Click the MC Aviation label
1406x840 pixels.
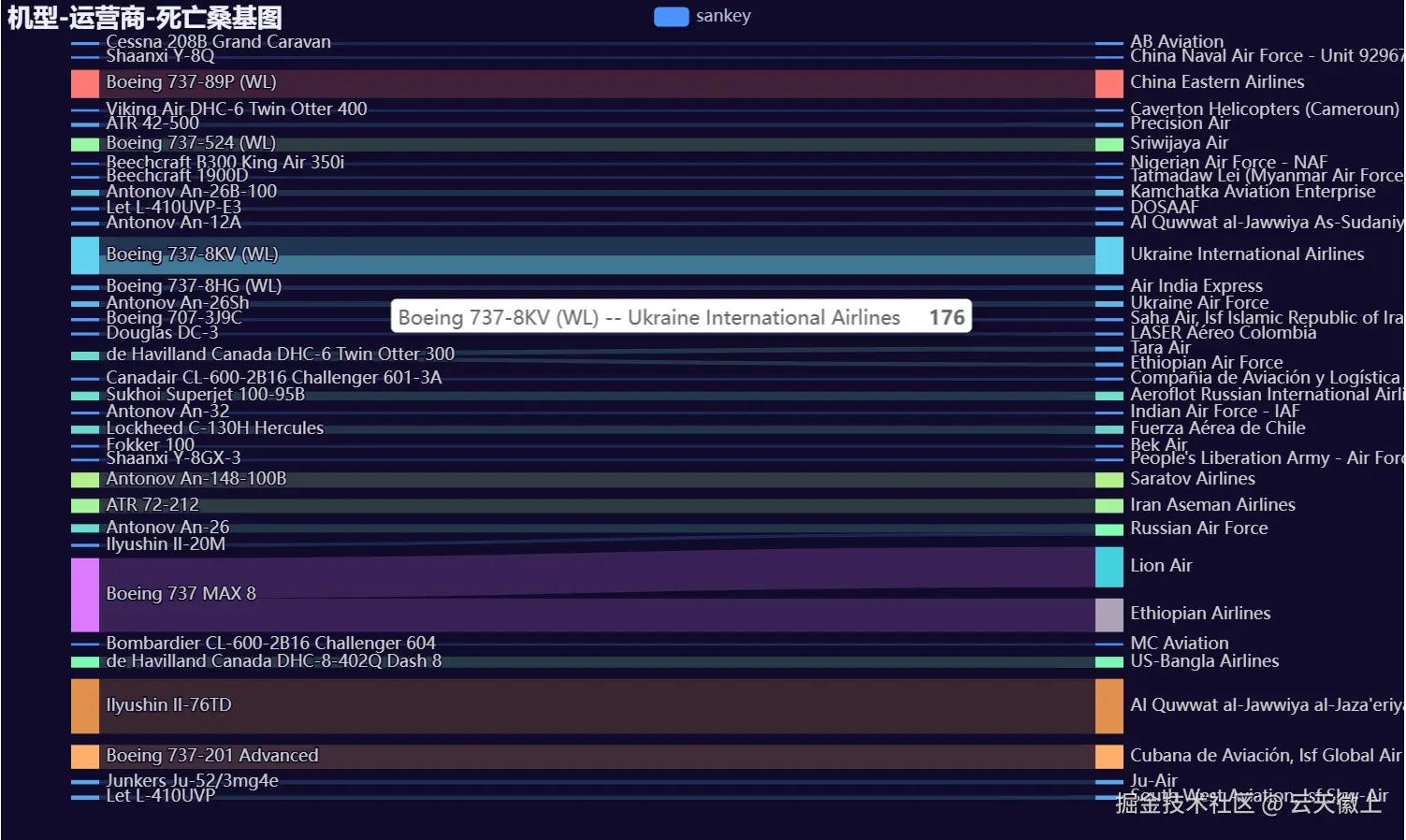point(1180,644)
